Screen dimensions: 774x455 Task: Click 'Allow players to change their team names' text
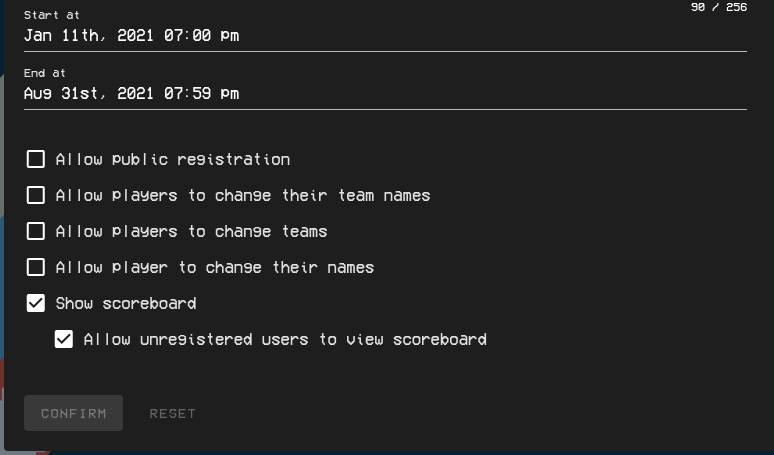point(243,195)
